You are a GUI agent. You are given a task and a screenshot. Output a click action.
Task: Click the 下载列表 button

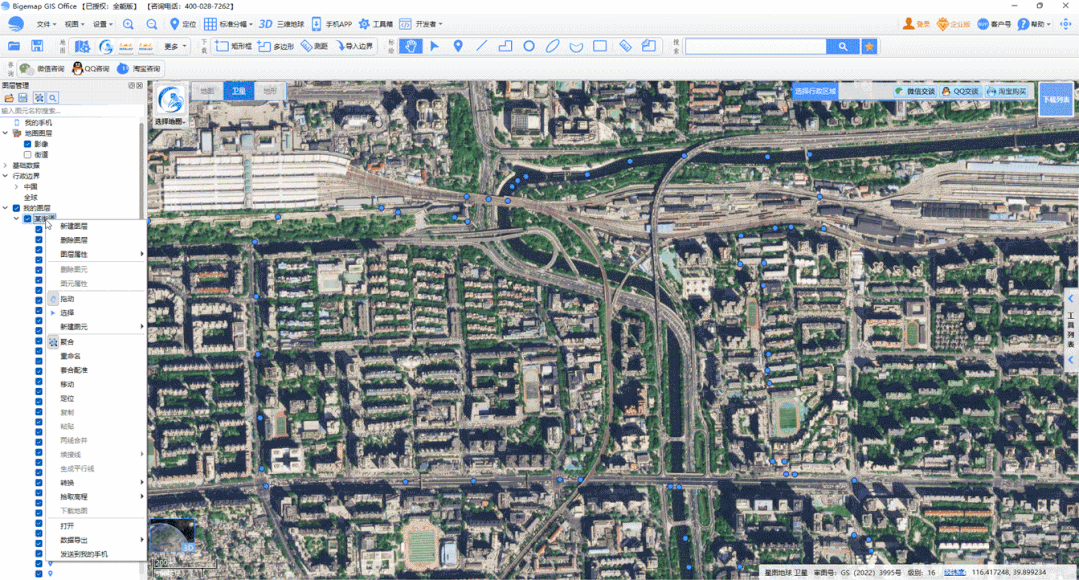(1056, 100)
